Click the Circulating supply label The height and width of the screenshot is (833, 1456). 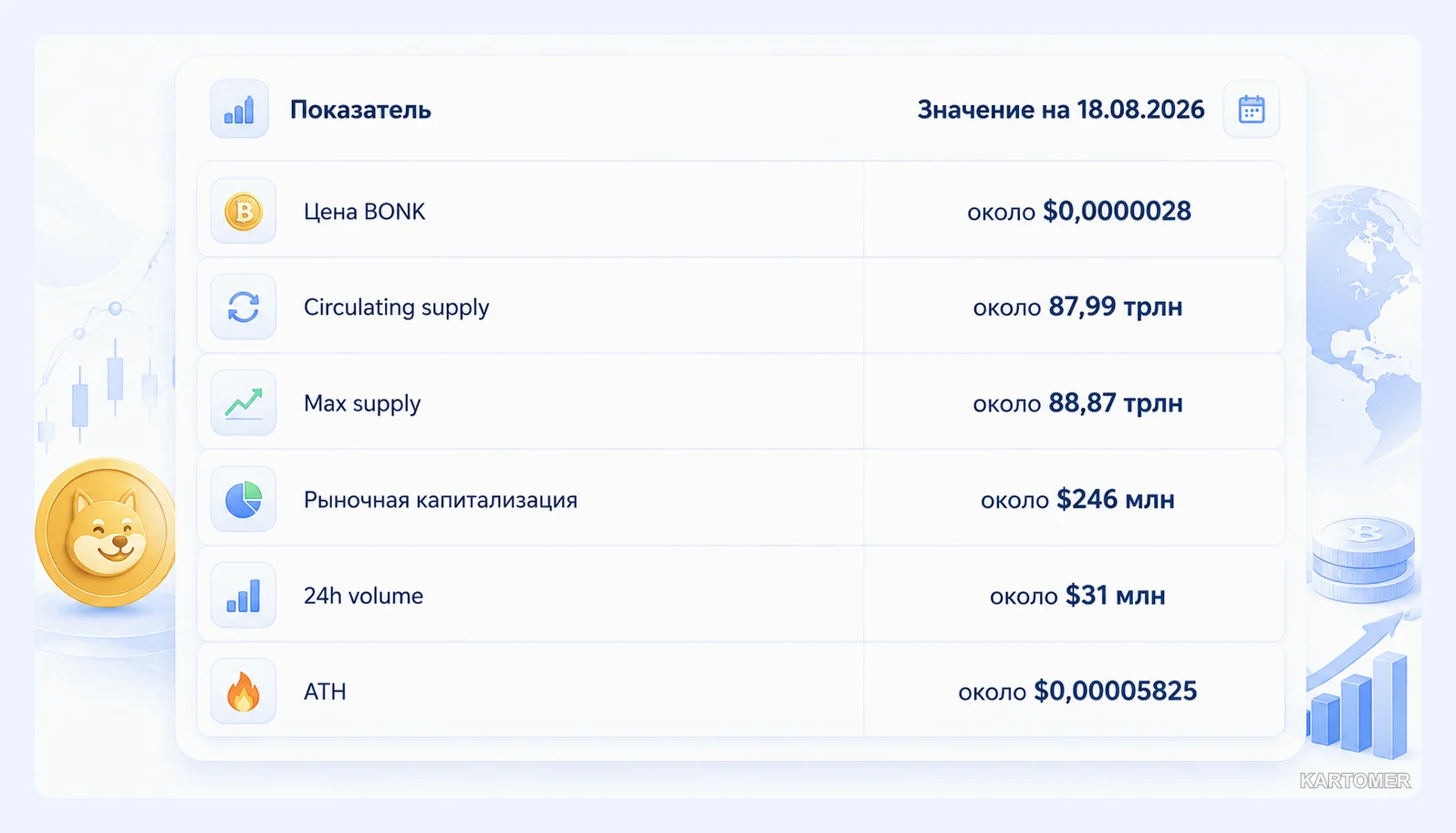click(396, 308)
